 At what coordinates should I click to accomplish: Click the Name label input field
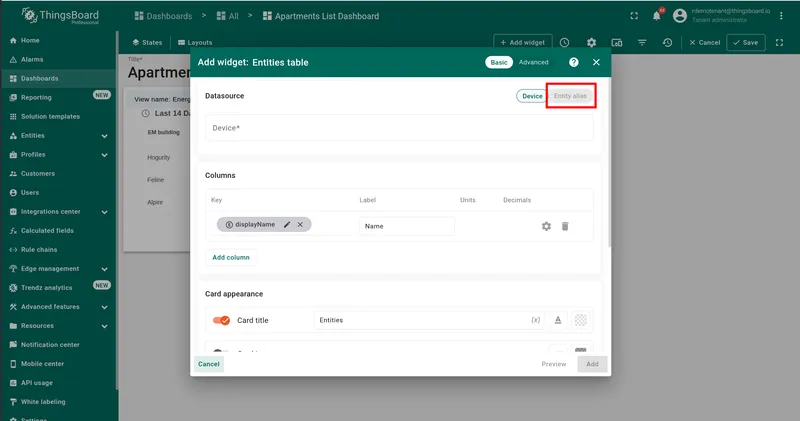point(407,226)
